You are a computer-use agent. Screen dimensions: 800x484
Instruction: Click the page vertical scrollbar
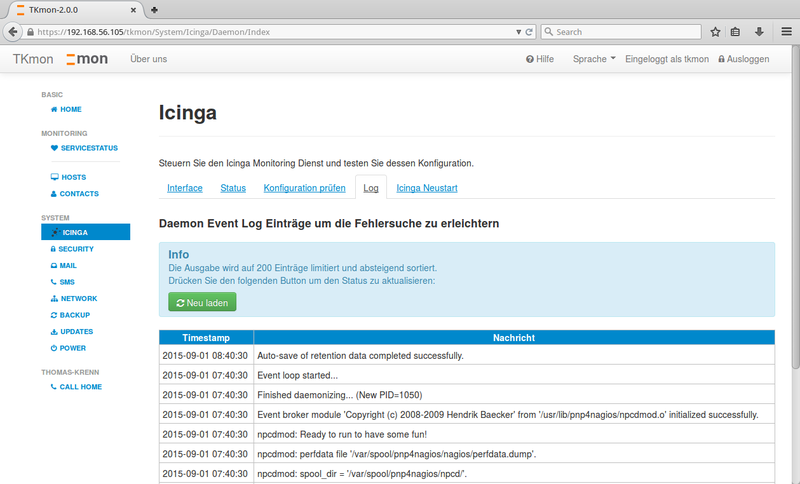[795, 206]
